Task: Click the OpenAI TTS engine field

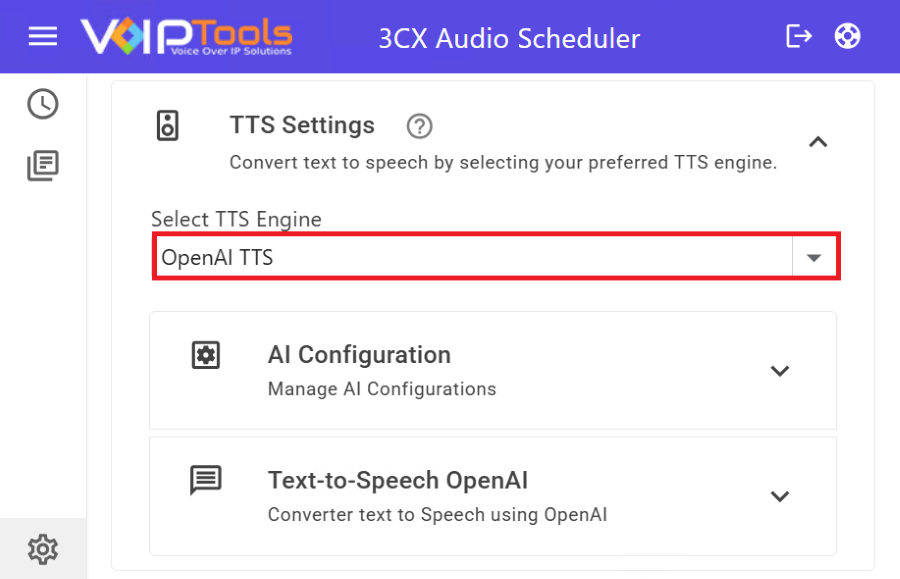Action: [470, 258]
